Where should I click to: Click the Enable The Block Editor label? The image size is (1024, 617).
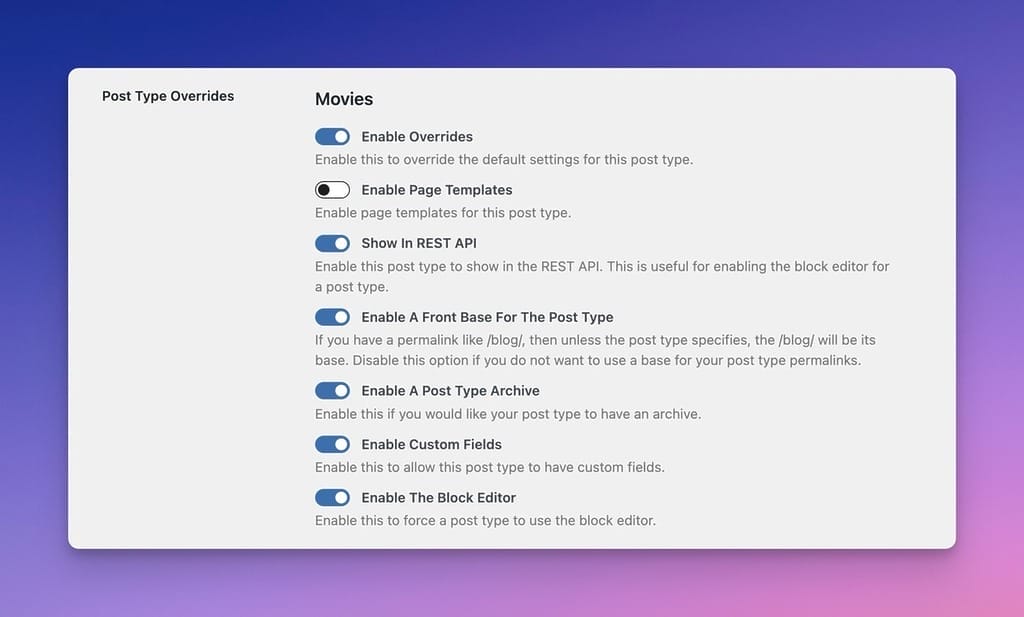439,497
